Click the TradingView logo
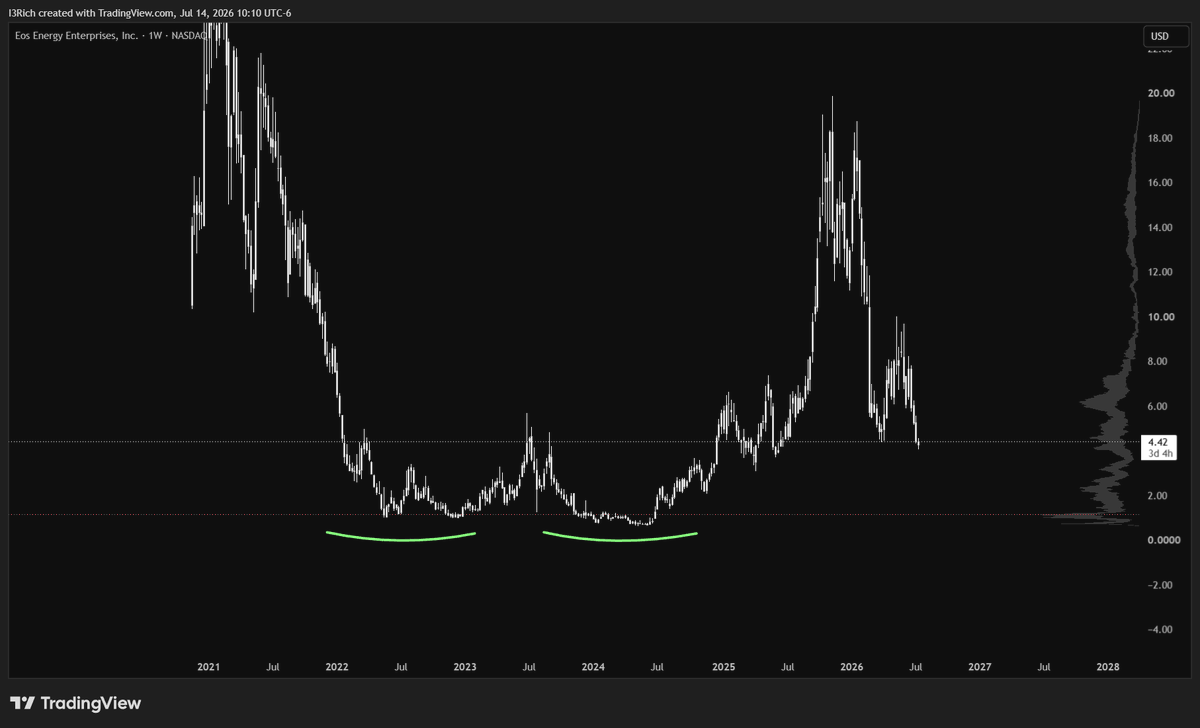 pos(75,703)
